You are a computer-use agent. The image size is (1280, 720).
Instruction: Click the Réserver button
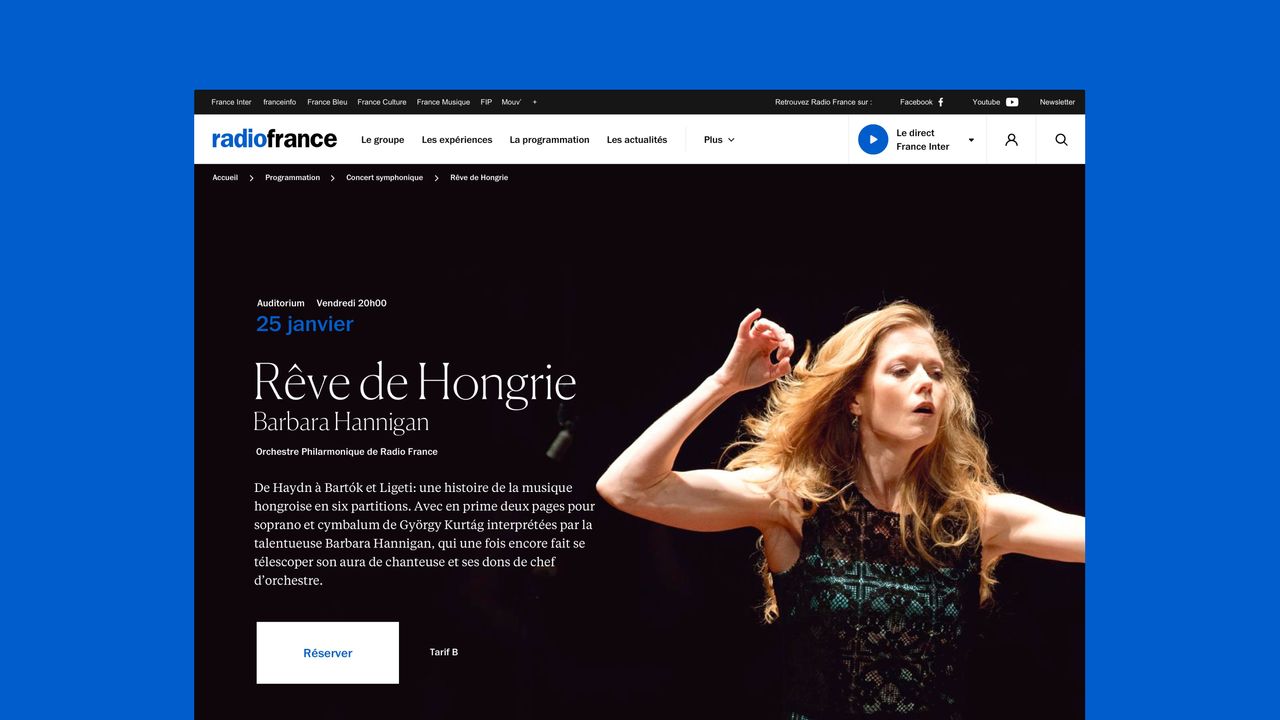328,653
